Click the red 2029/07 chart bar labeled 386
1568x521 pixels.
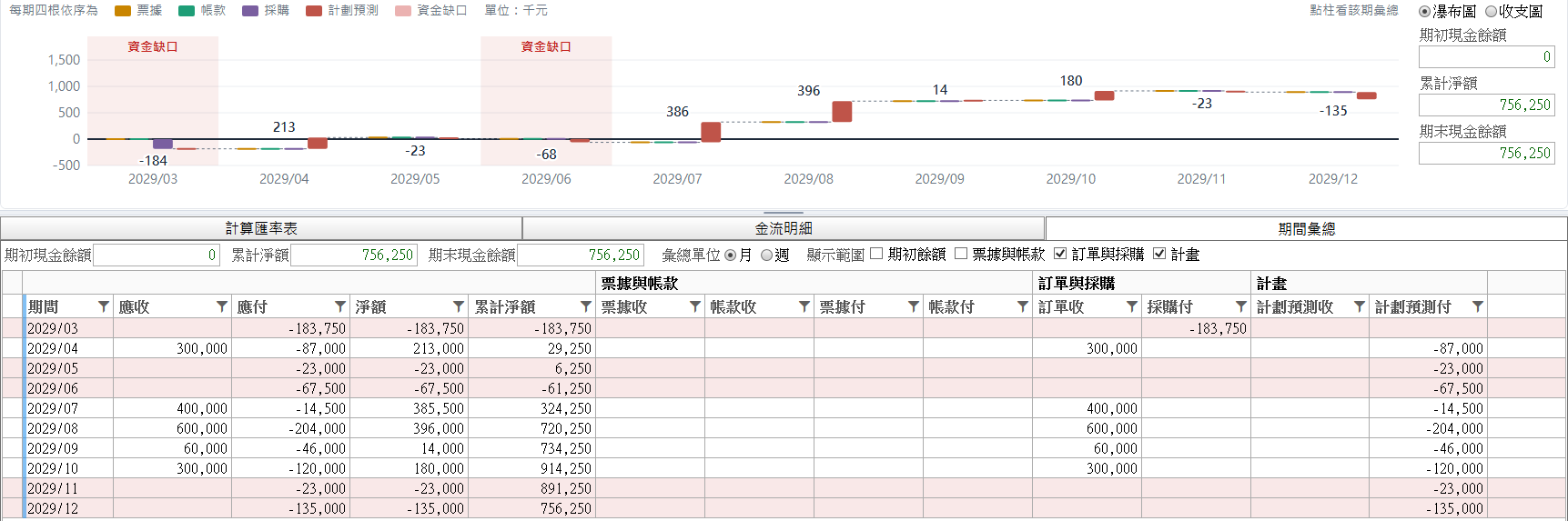pos(711,132)
